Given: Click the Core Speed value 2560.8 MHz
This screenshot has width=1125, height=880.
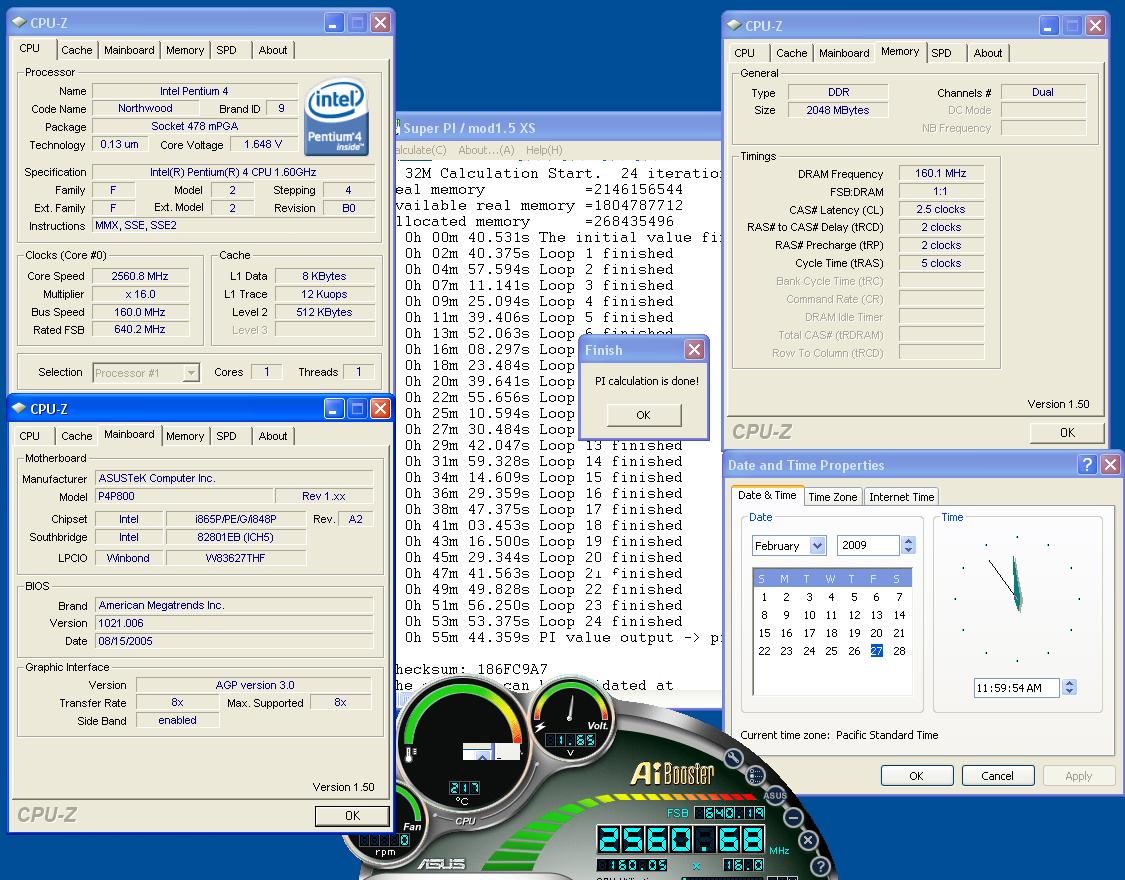Looking at the screenshot, I should [x=140, y=276].
